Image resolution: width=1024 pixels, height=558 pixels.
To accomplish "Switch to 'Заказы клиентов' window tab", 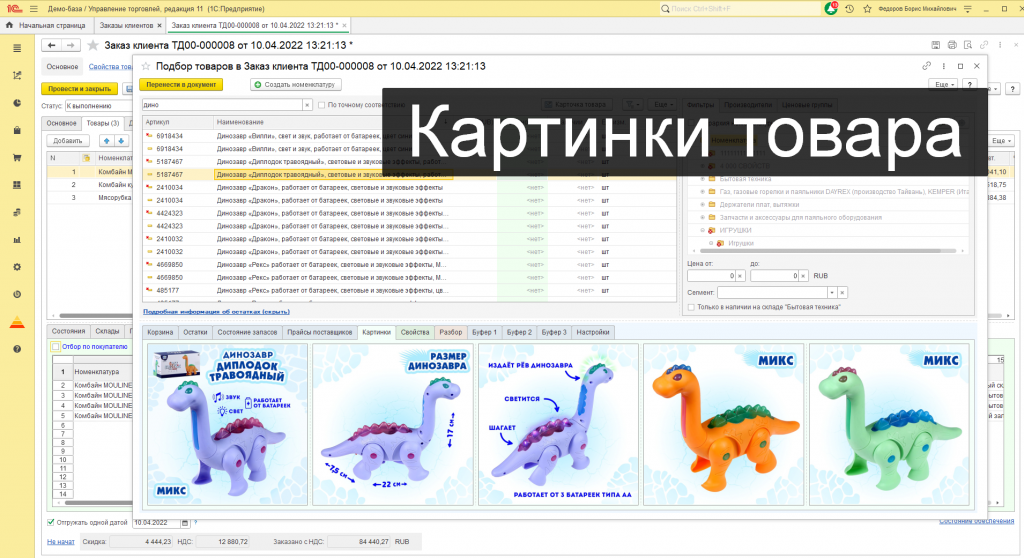I will click(126, 25).
